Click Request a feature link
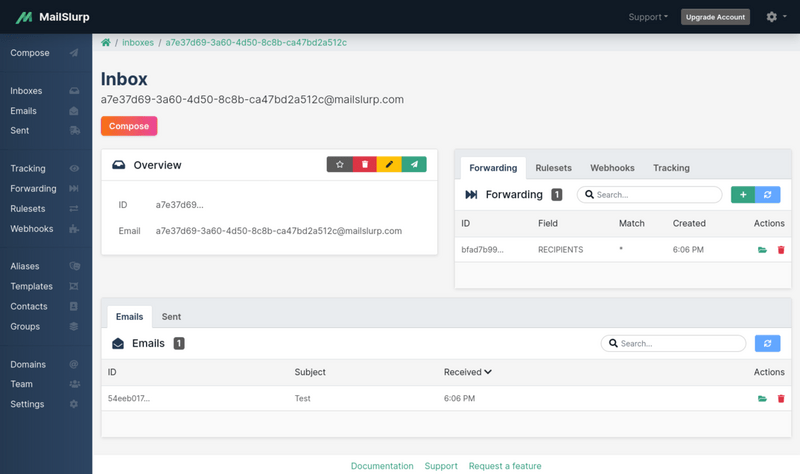Image resolution: width=800 pixels, height=474 pixels. 505,466
